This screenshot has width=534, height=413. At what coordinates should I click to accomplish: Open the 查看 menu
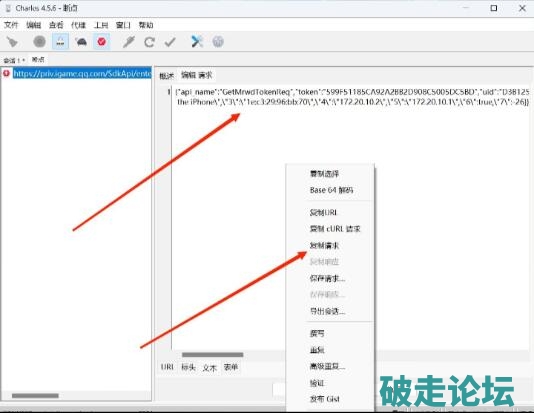click(56, 25)
